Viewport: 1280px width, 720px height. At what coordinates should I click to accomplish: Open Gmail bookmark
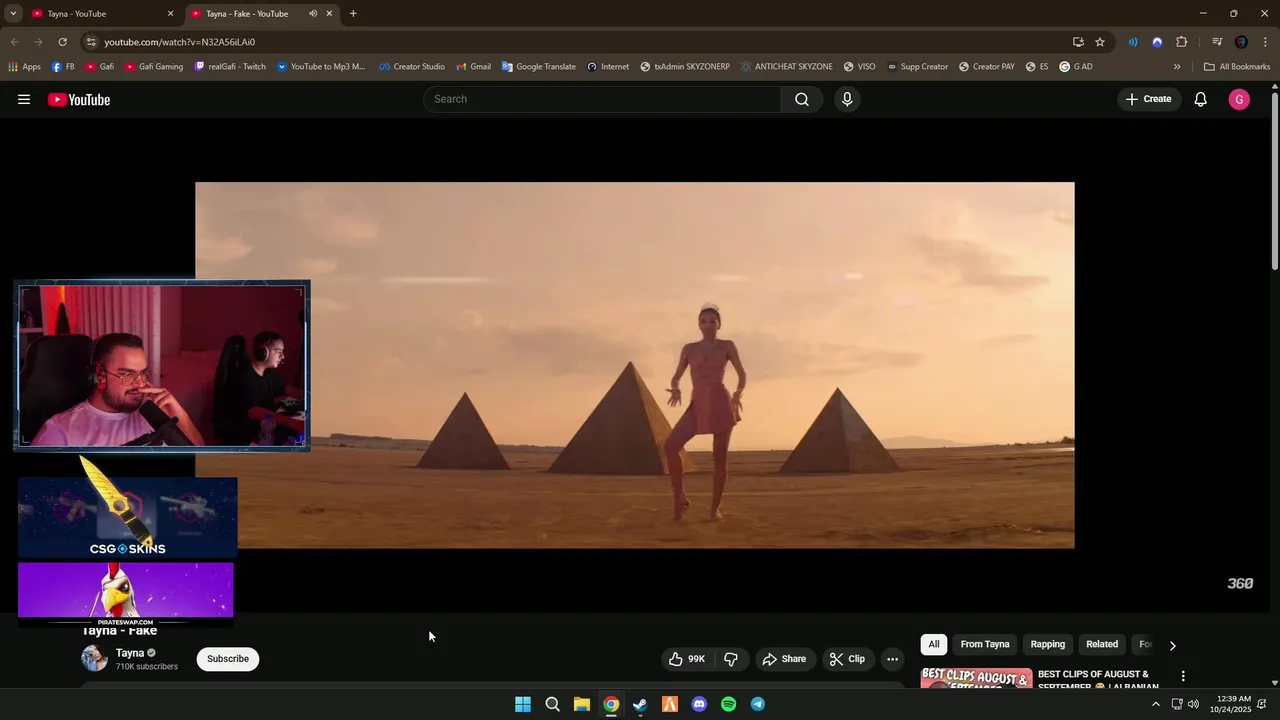click(x=473, y=67)
